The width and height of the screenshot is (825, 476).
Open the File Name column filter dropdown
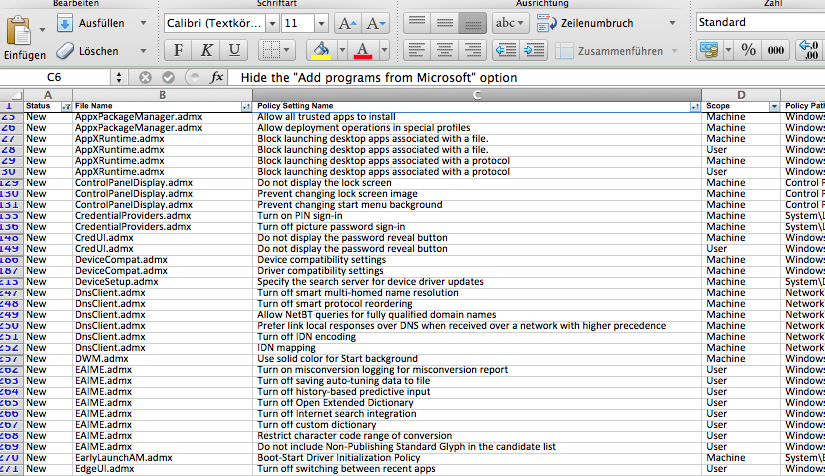pos(246,106)
